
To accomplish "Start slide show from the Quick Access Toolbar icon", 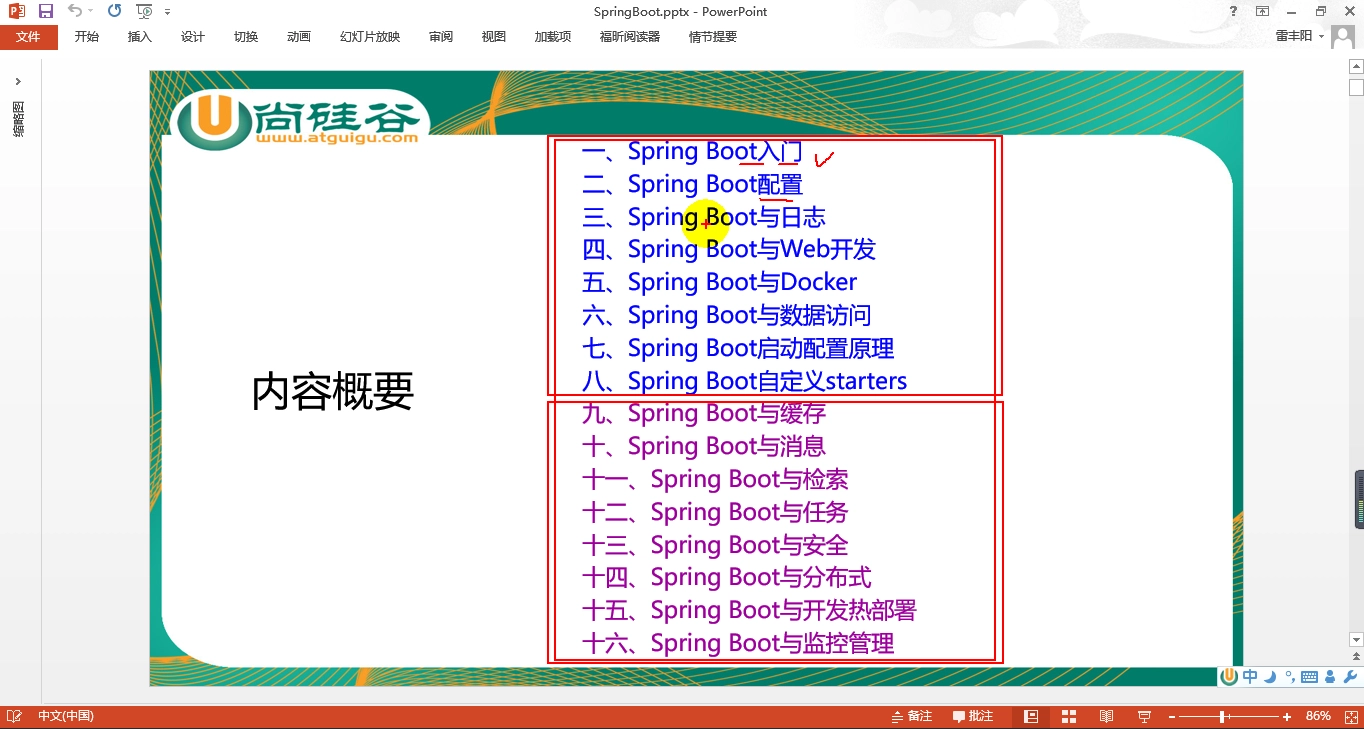I will pyautogui.click(x=143, y=10).
